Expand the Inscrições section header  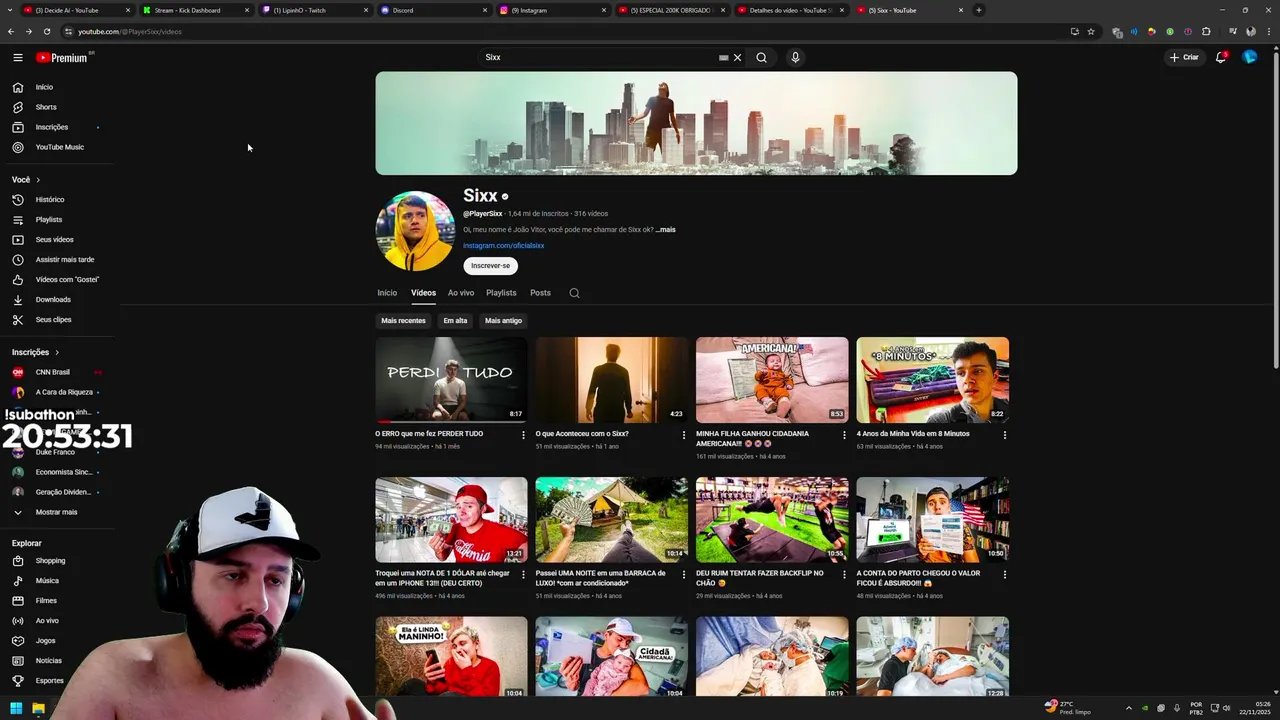coord(36,352)
